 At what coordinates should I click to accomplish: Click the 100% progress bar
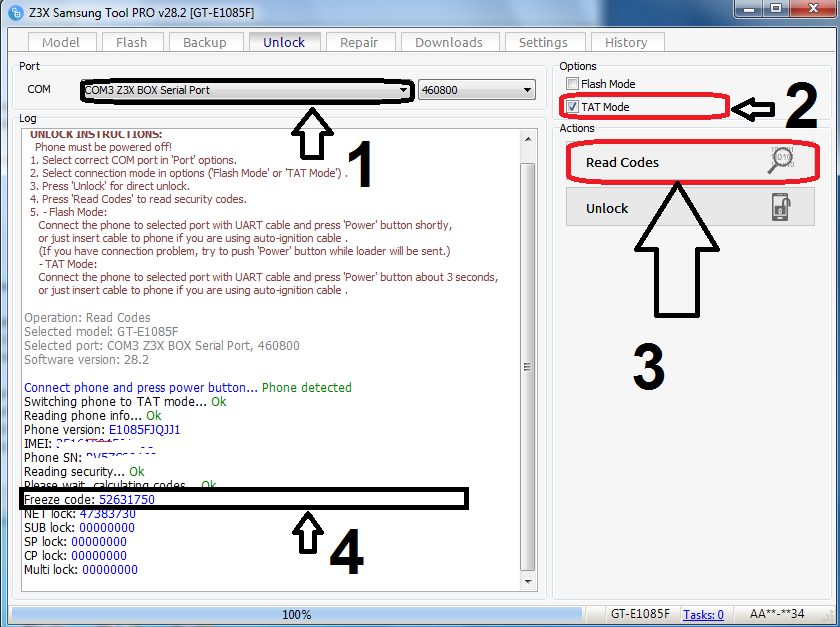[x=297, y=614]
